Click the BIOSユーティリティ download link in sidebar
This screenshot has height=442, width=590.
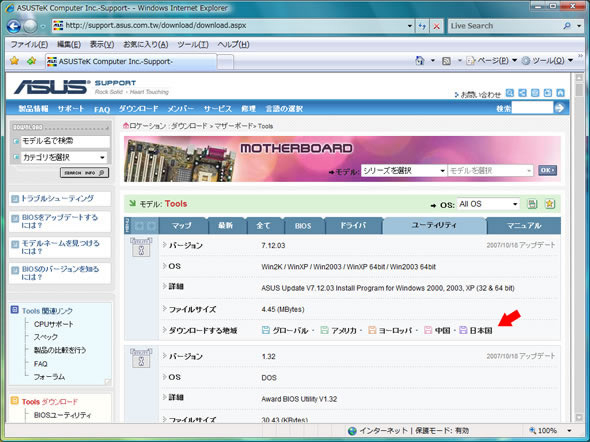62,415
